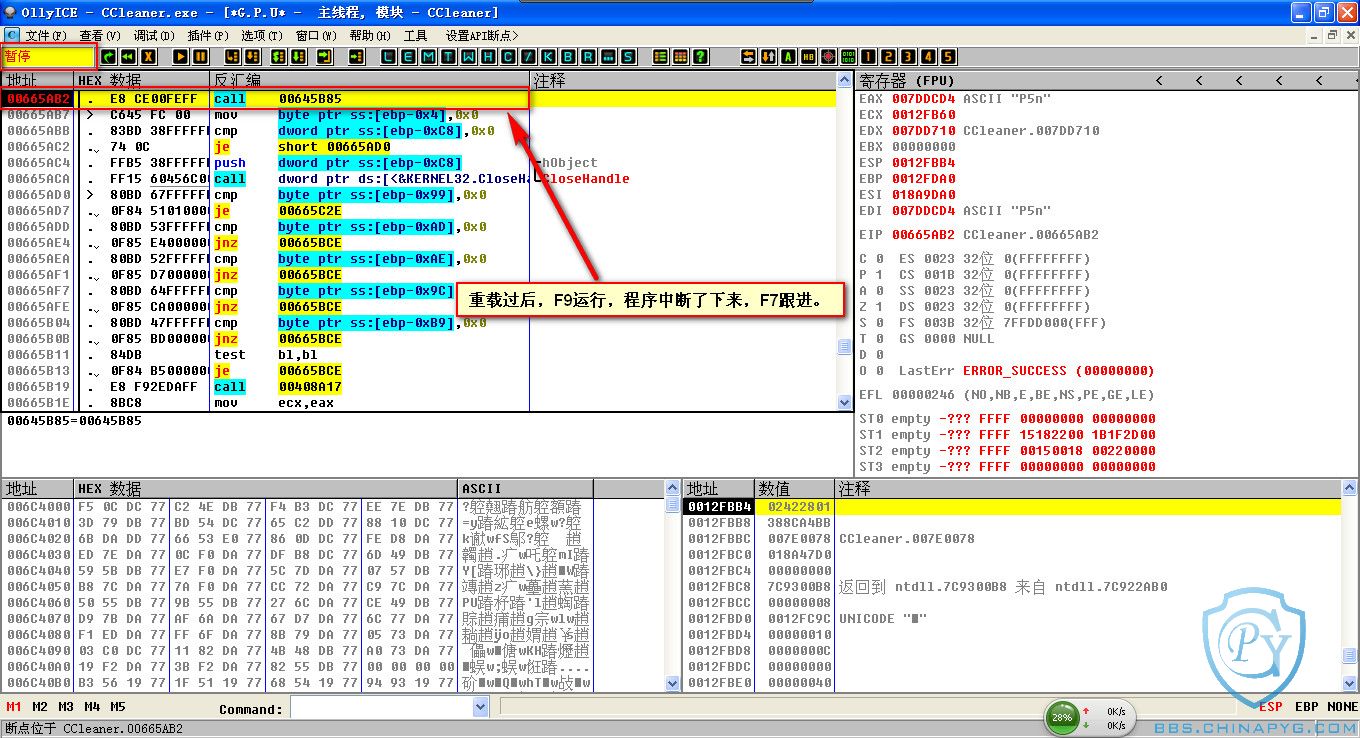This screenshot has width=1360, height=738.
Task: Toggle the M5 status bar marker
Action: pyautogui.click(x=118, y=707)
